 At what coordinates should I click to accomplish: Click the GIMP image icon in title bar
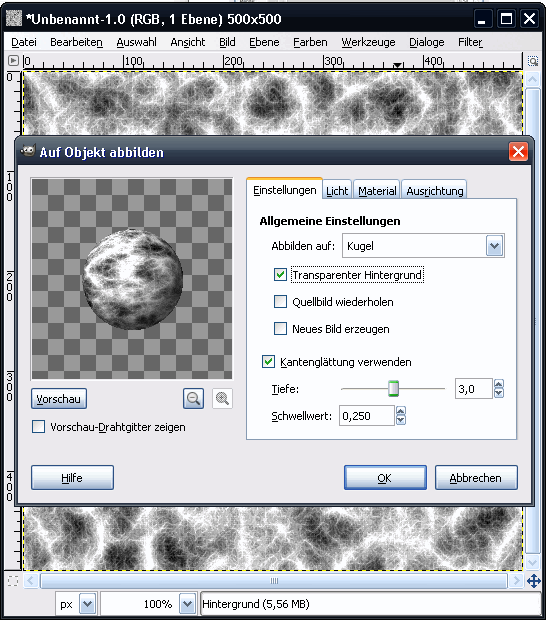(x=14, y=18)
